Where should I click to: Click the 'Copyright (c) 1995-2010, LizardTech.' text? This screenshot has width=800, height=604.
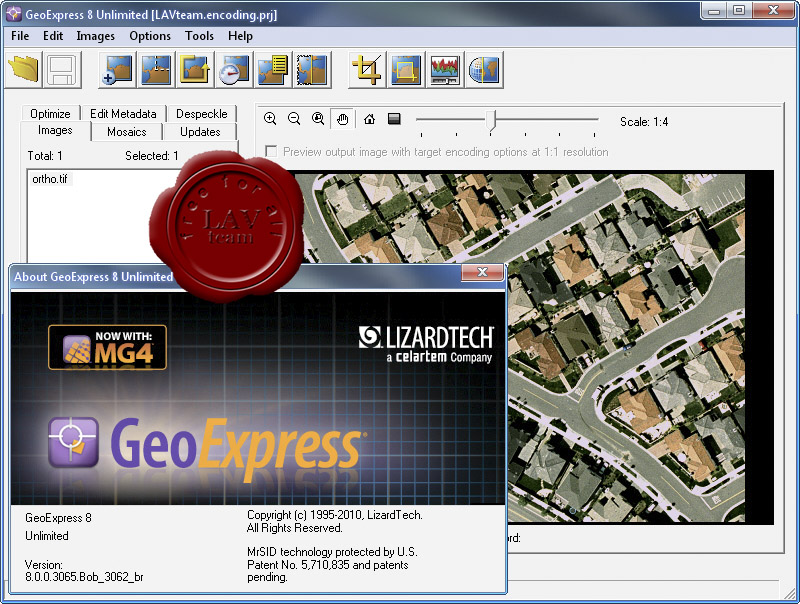coord(335,515)
